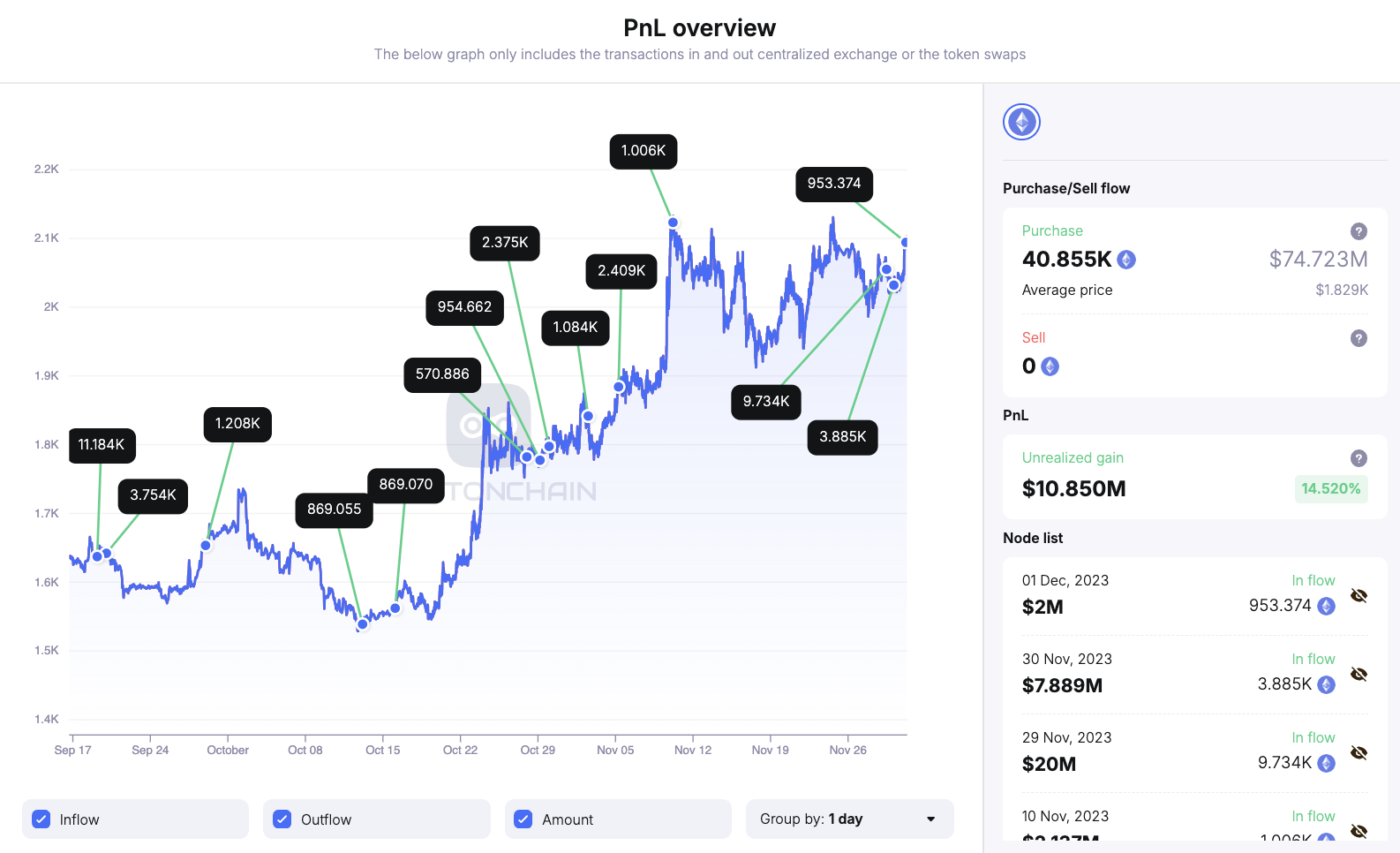The image size is (1400, 853).
Task: Click the 11.184K chart label
Action: tap(102, 445)
